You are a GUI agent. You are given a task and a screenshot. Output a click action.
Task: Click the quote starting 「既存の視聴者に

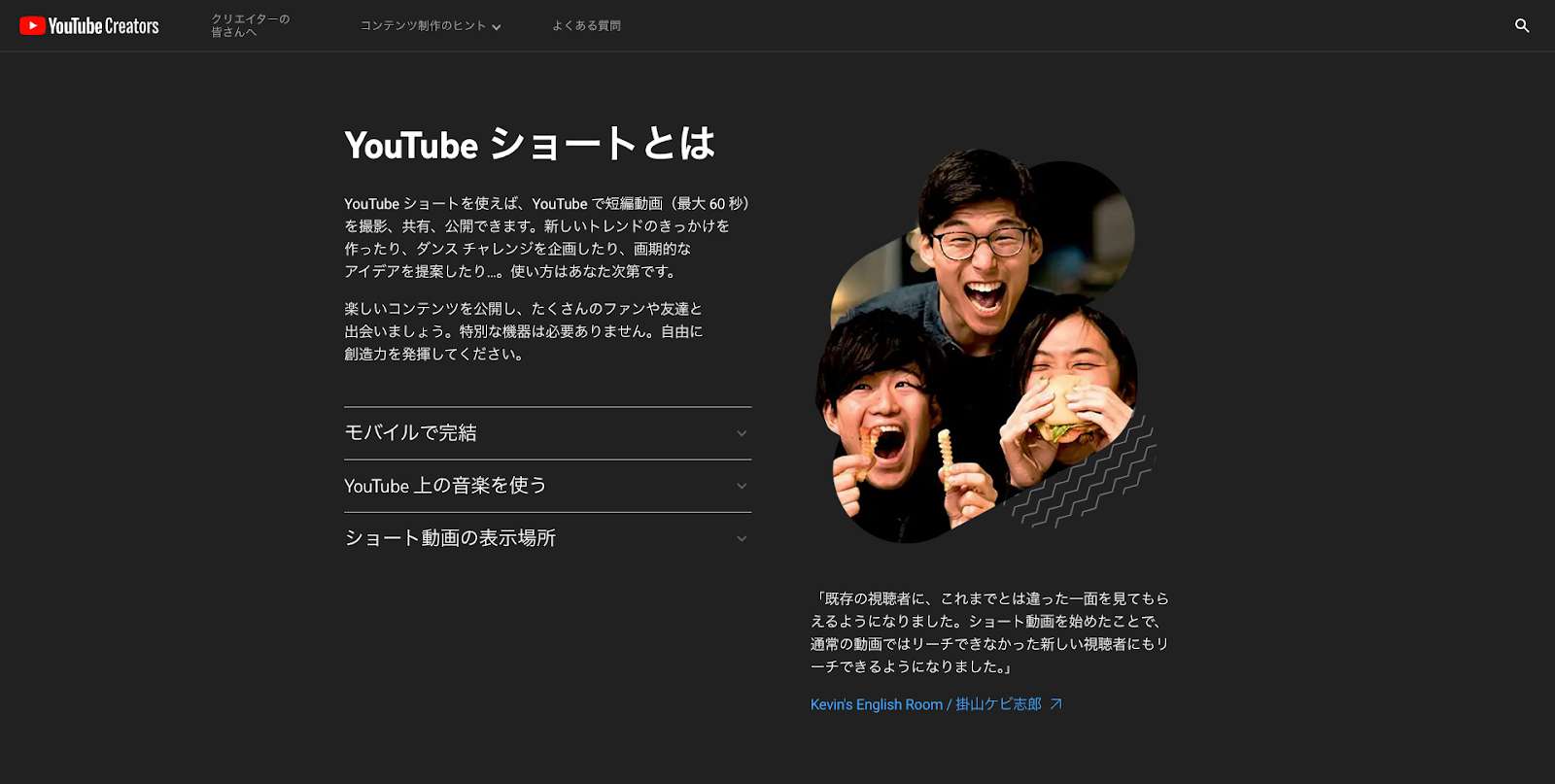point(989,632)
